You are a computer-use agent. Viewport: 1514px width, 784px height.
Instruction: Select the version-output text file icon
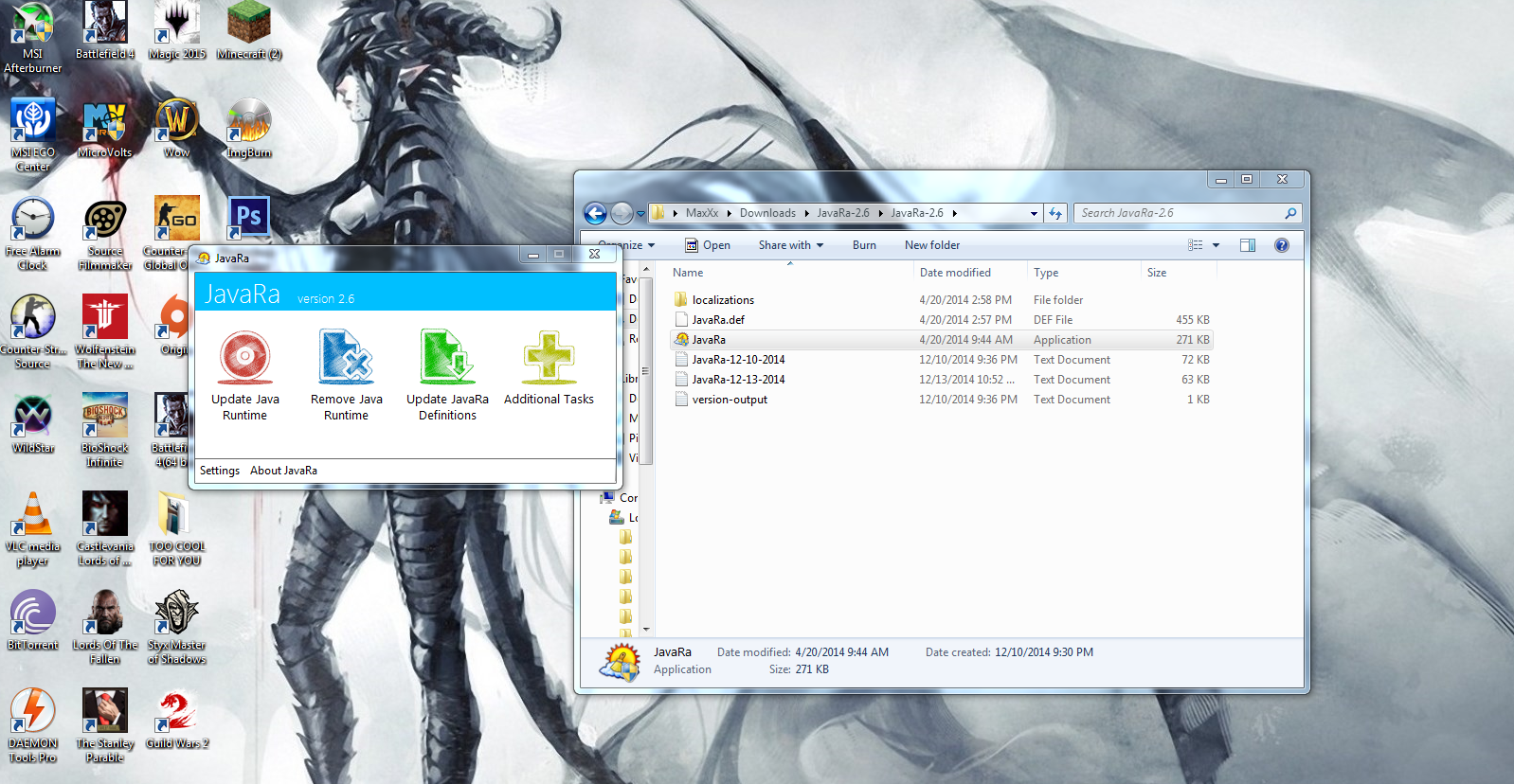pos(681,400)
